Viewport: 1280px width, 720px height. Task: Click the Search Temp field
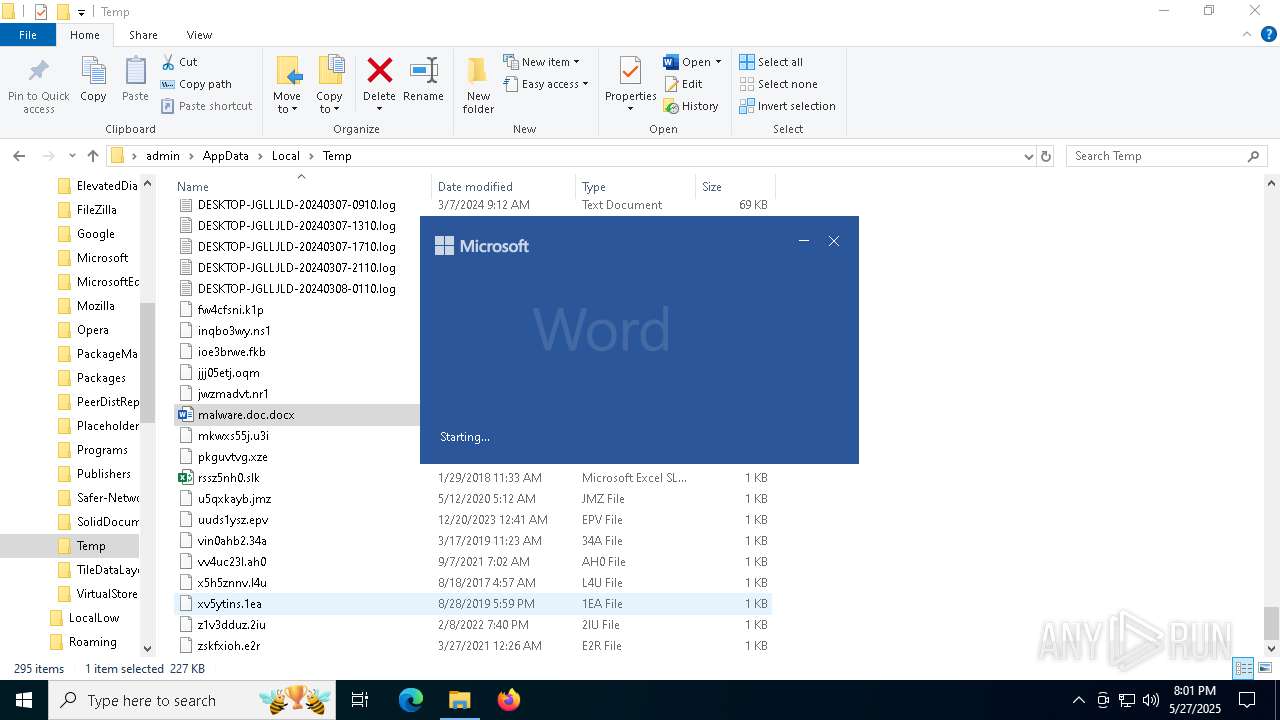pos(1165,156)
